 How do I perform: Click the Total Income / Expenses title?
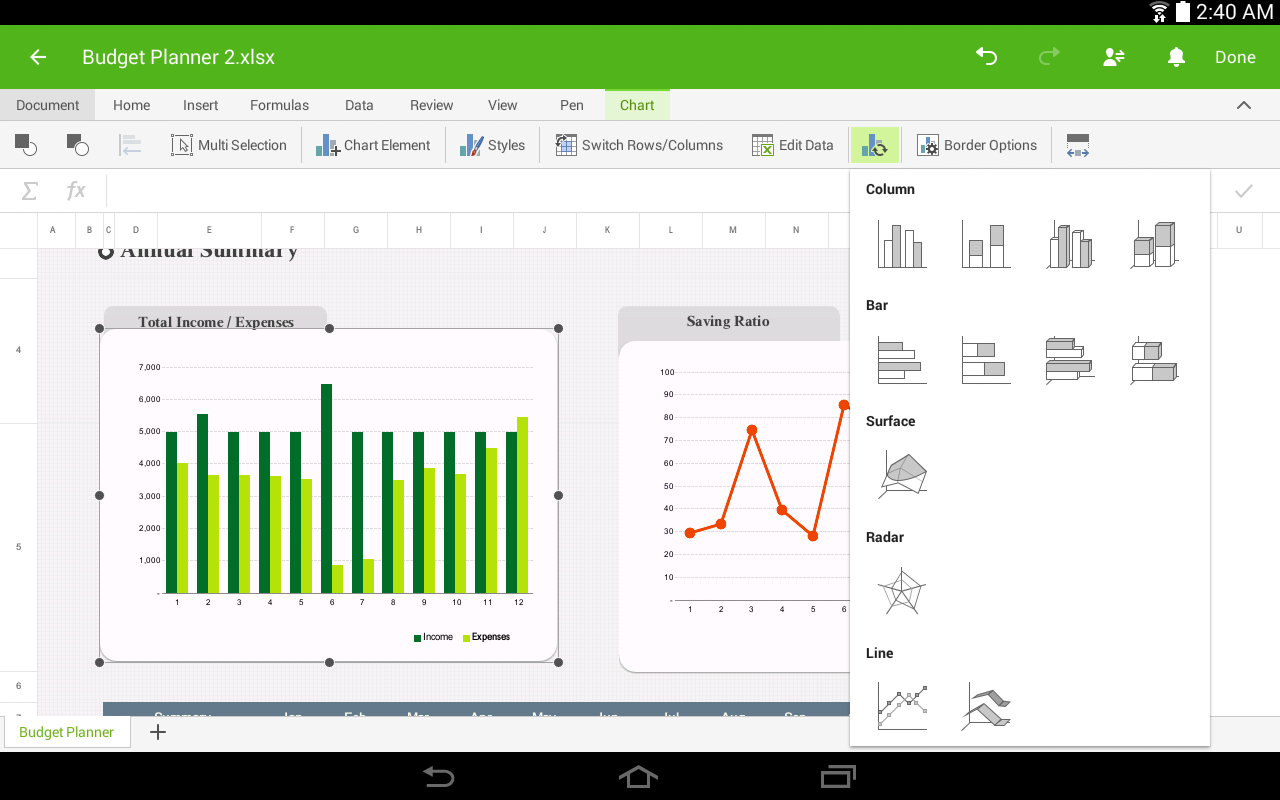coord(216,322)
